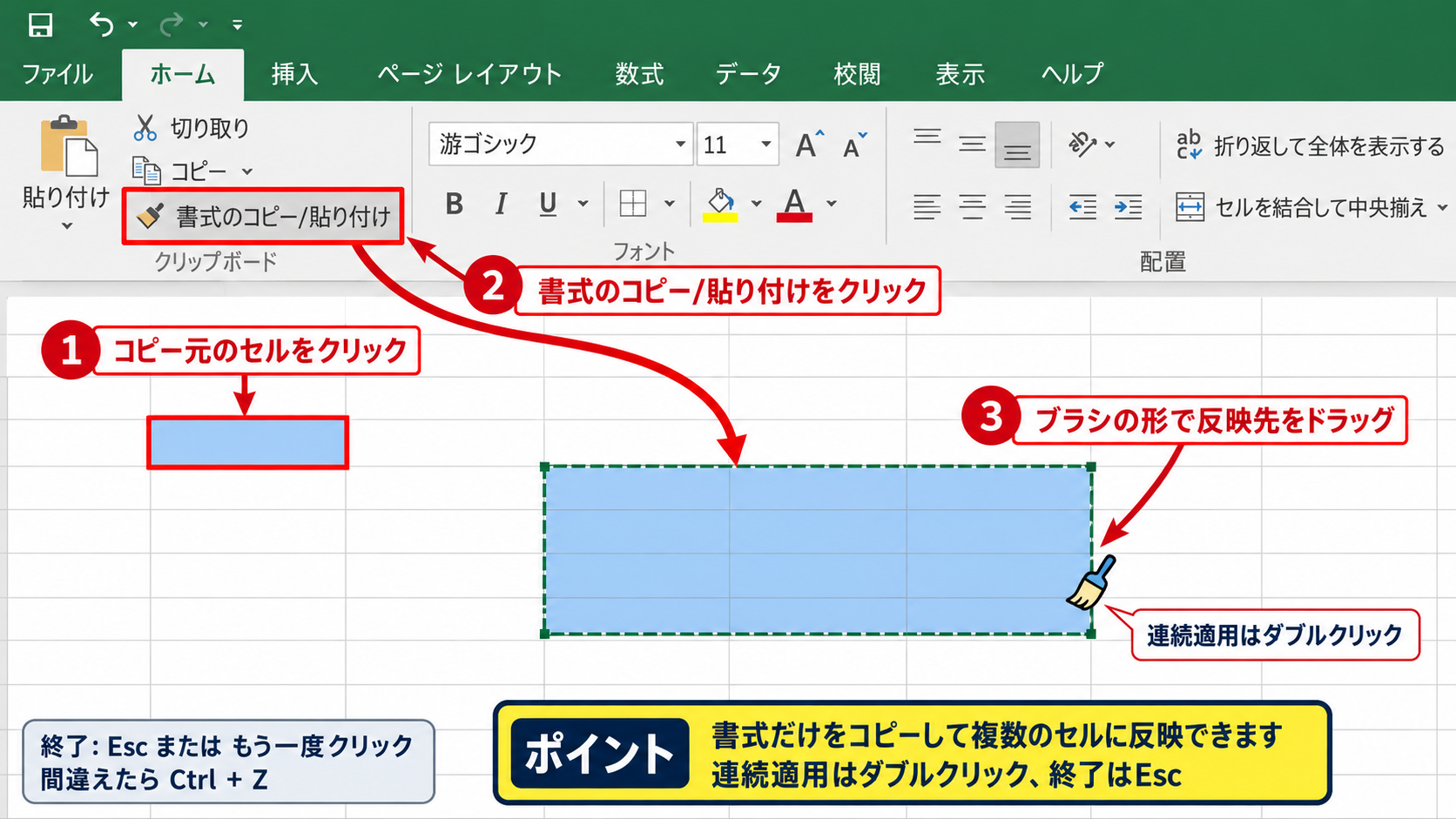Image resolution: width=1456 pixels, height=819 pixels.
Task: Toggle italic formatting
Action: (x=501, y=204)
